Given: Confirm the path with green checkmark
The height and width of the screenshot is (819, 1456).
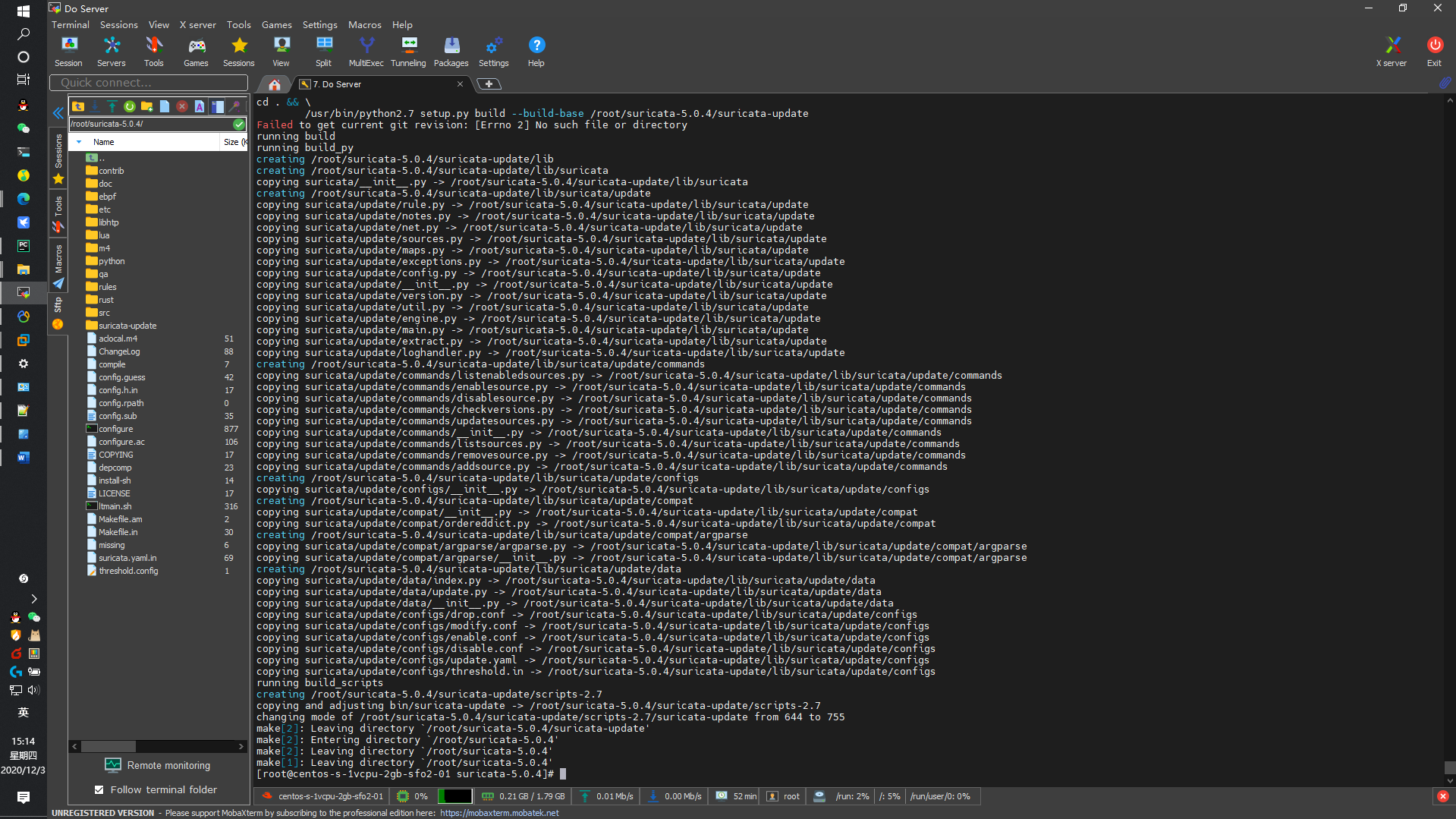Looking at the screenshot, I should pos(239,124).
